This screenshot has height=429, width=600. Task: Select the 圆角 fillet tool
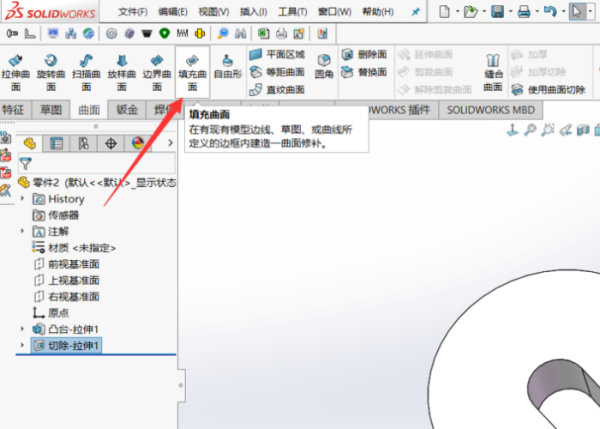pyautogui.click(x=324, y=66)
